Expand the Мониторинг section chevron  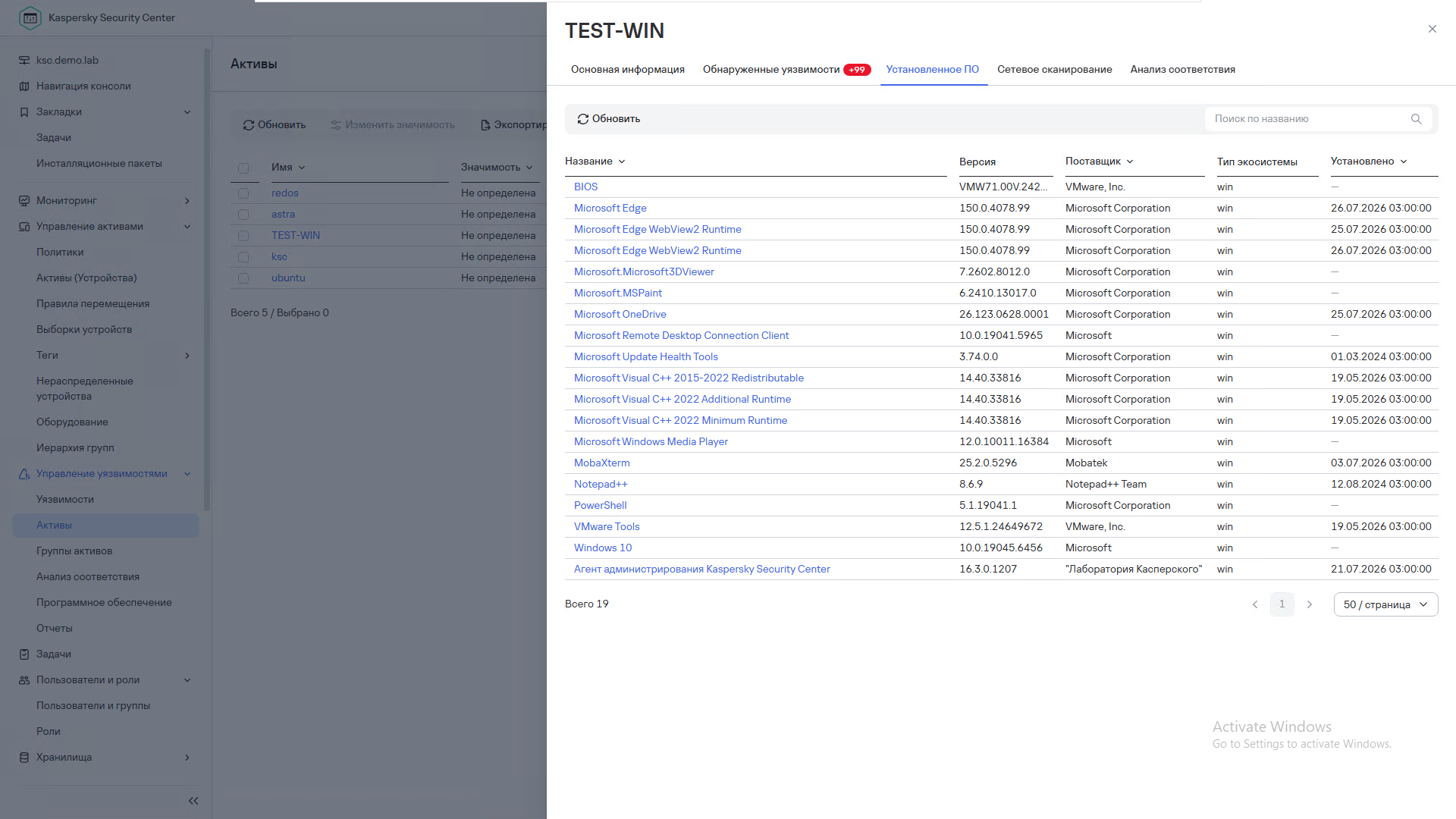click(187, 201)
